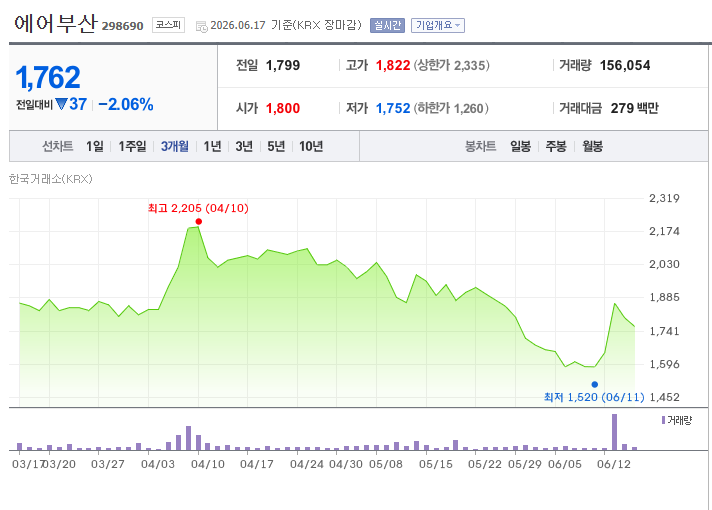The height and width of the screenshot is (510, 712).
Task: Click the stock name 에어부산
Action: [55, 23]
